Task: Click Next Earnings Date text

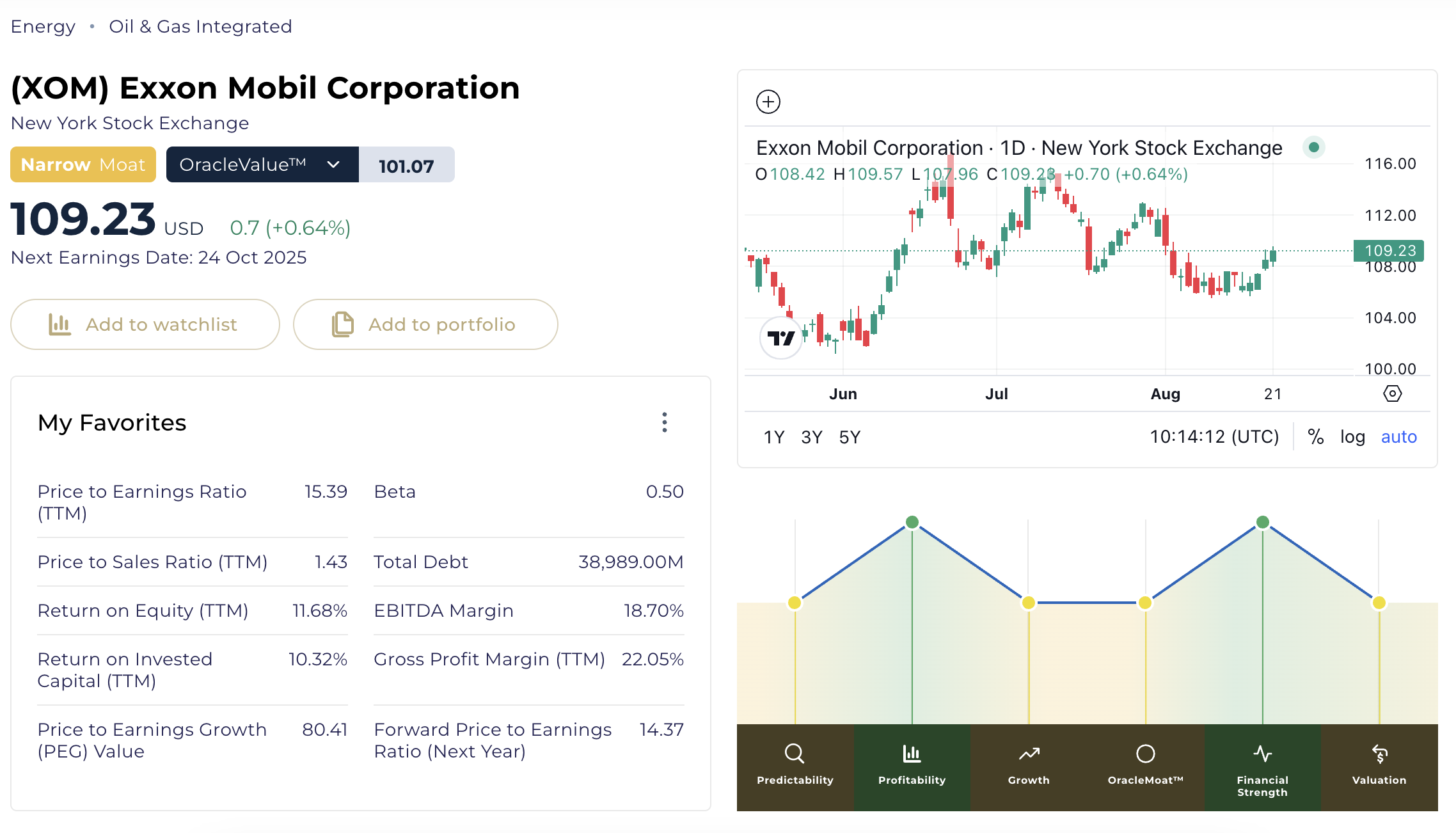Action: [159, 257]
